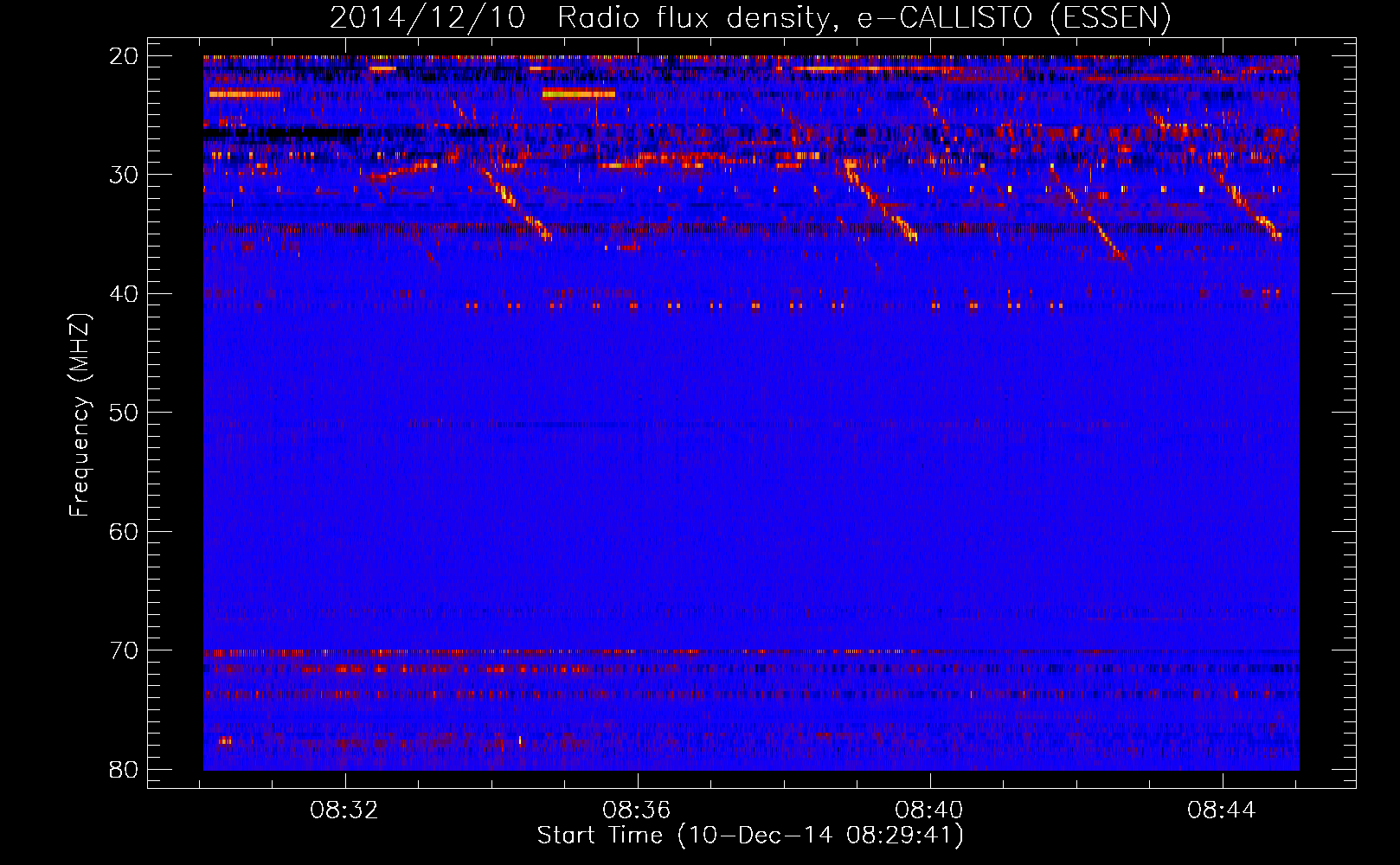1400x865 pixels.
Task: Click the '60' frequency tick label
Action: tap(124, 531)
